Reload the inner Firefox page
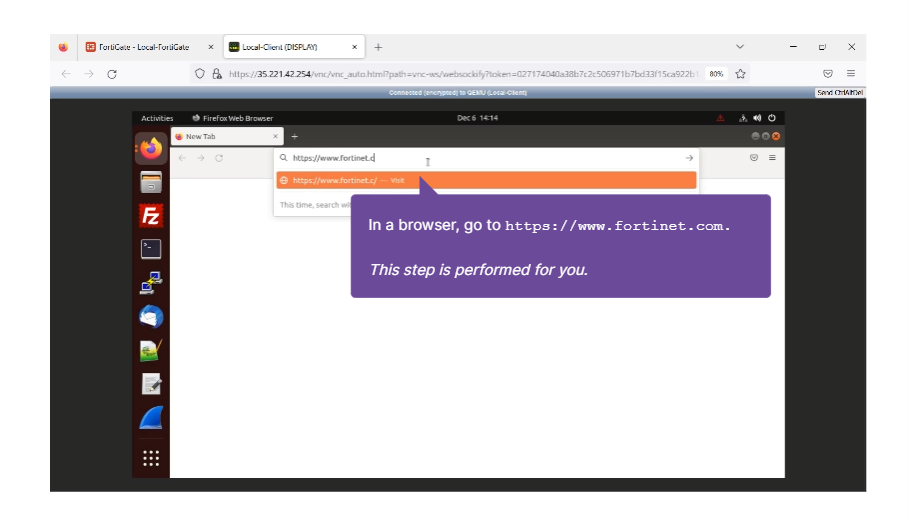 point(219,158)
